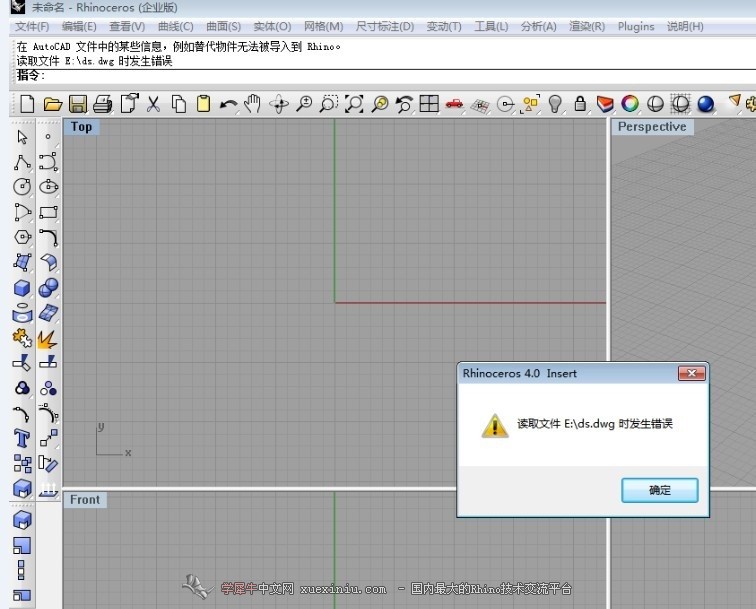Click the Rhinoceros 4.0 Insert dialog title
Screen dimensions: 756x609
pos(520,373)
